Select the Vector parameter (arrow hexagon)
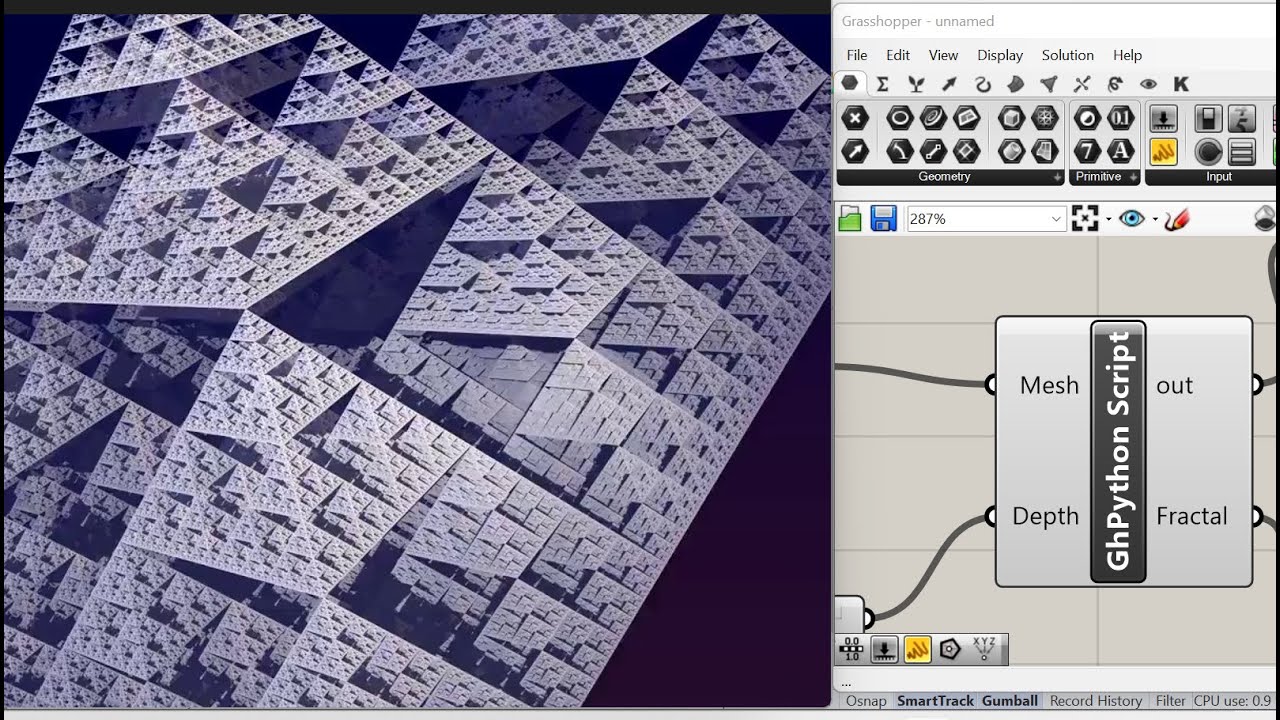This screenshot has height=720, width=1280. click(855, 151)
